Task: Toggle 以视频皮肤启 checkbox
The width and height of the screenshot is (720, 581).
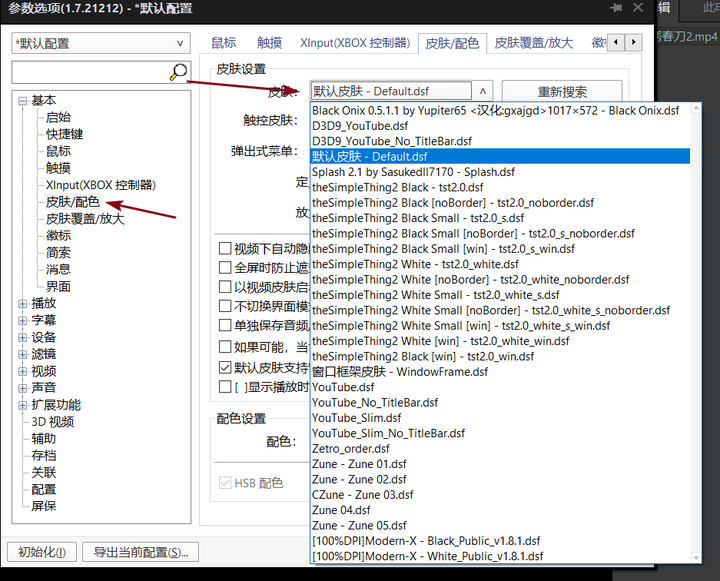Action: click(x=225, y=287)
